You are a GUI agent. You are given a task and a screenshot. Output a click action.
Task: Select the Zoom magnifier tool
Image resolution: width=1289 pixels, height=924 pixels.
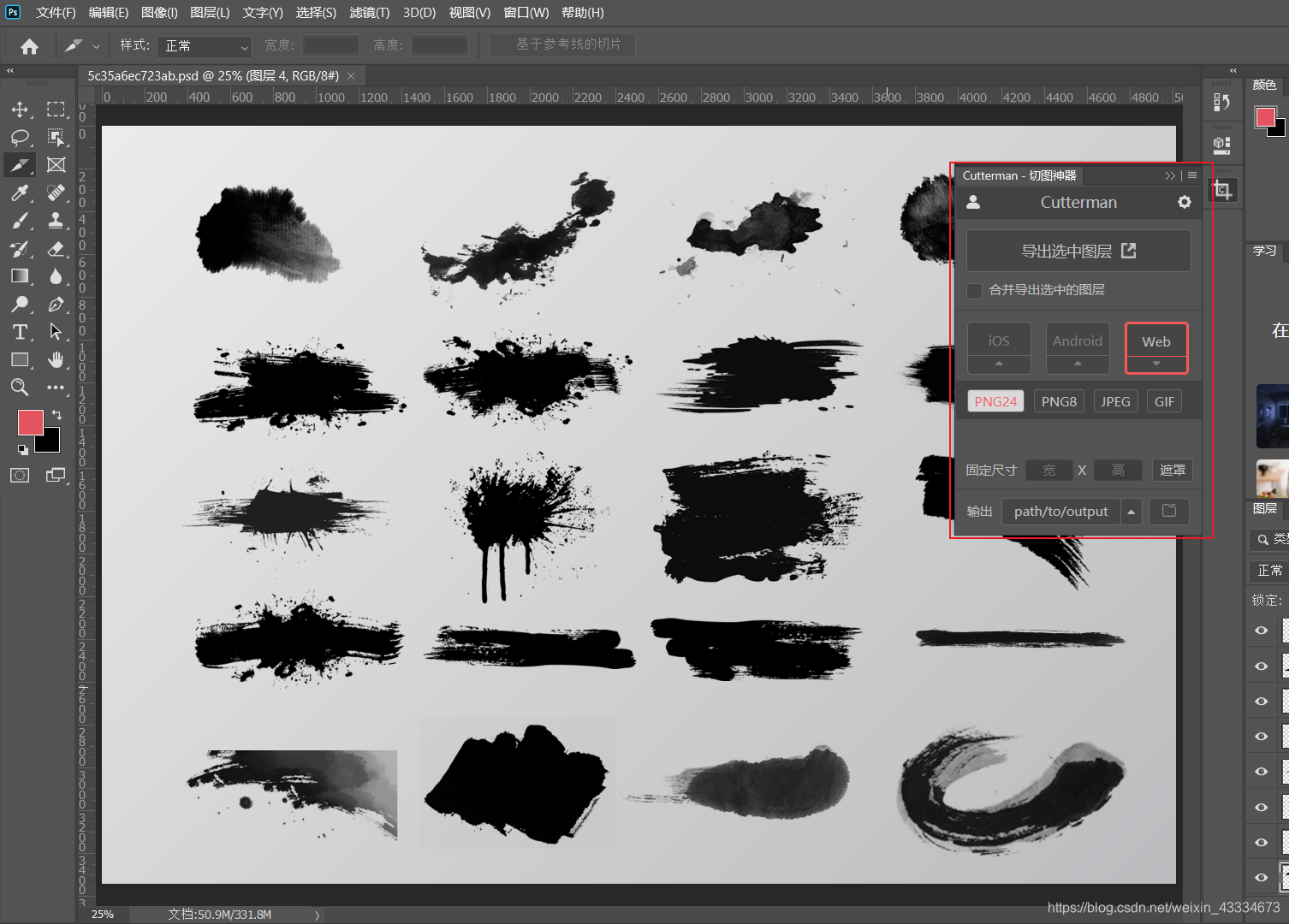tap(20, 388)
